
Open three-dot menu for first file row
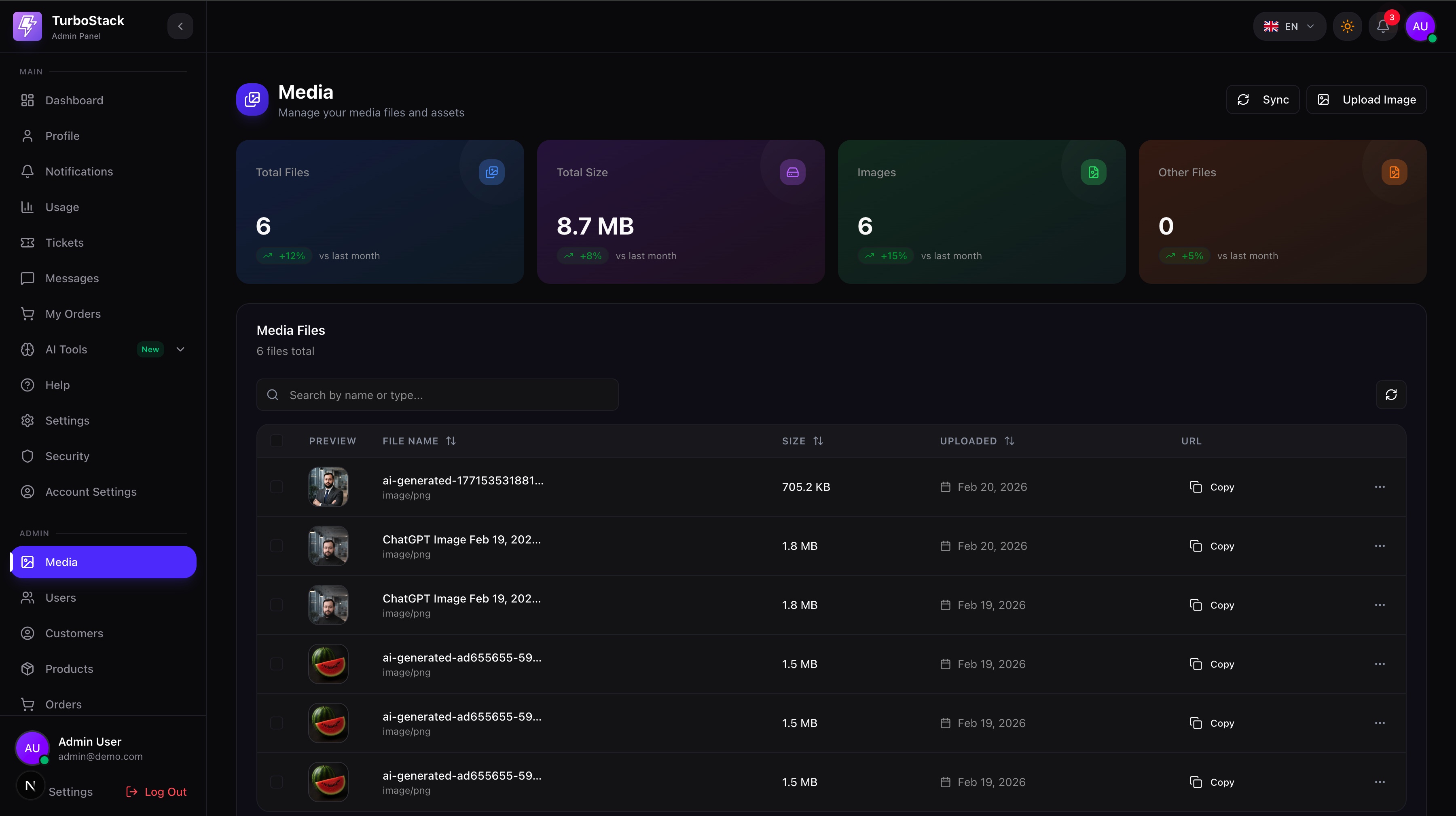click(x=1379, y=486)
